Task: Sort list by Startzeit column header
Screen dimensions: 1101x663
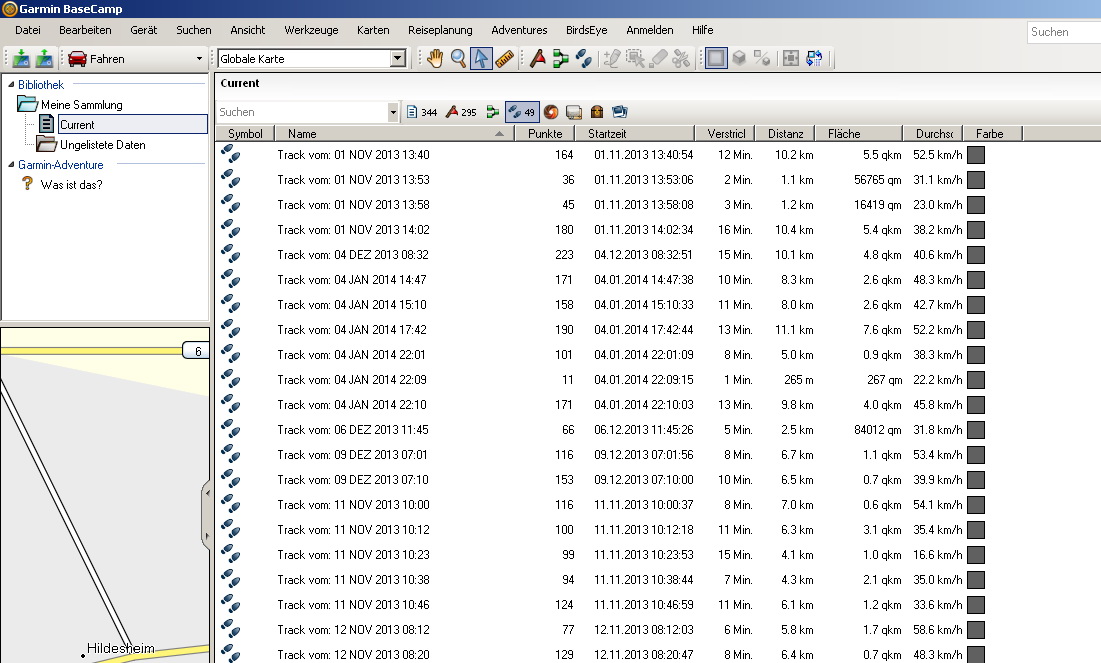Action: (638, 134)
